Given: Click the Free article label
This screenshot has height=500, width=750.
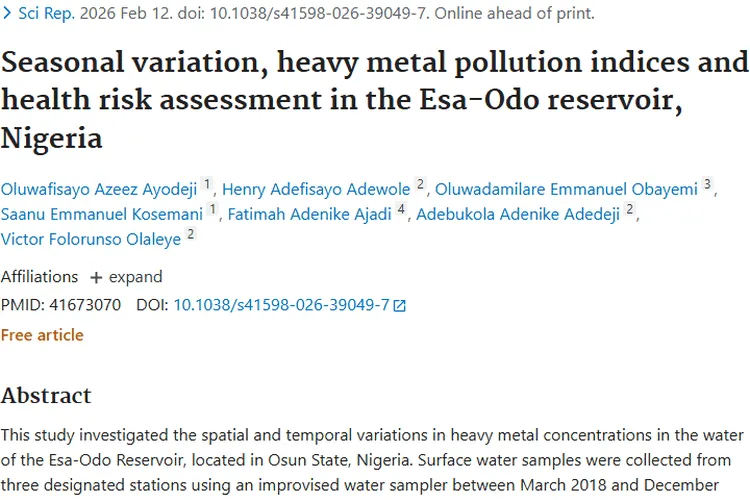Looking at the screenshot, I should tap(42, 335).
